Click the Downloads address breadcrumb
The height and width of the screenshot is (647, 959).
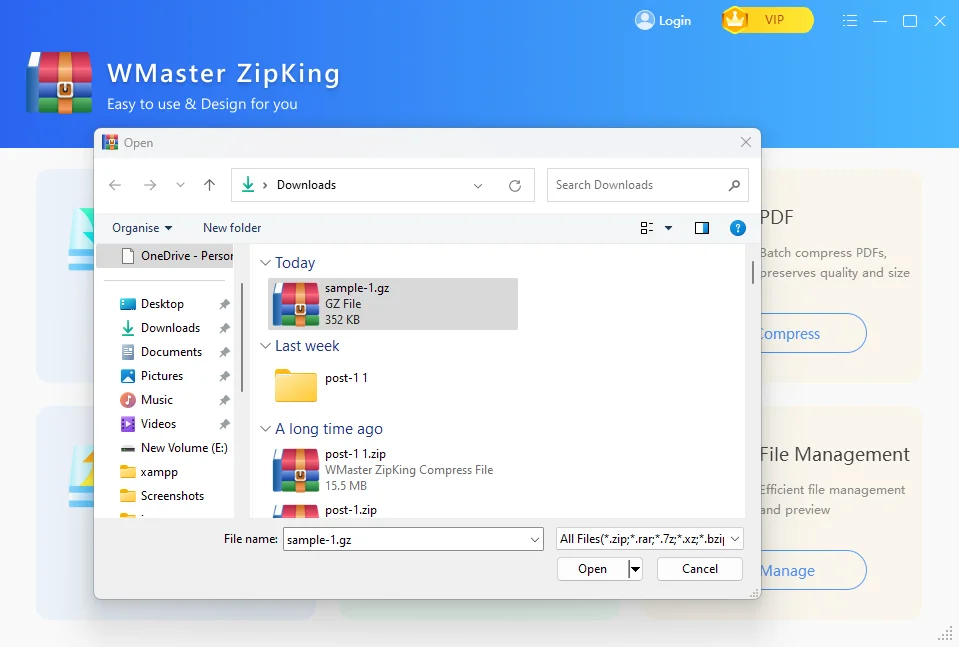pos(306,185)
